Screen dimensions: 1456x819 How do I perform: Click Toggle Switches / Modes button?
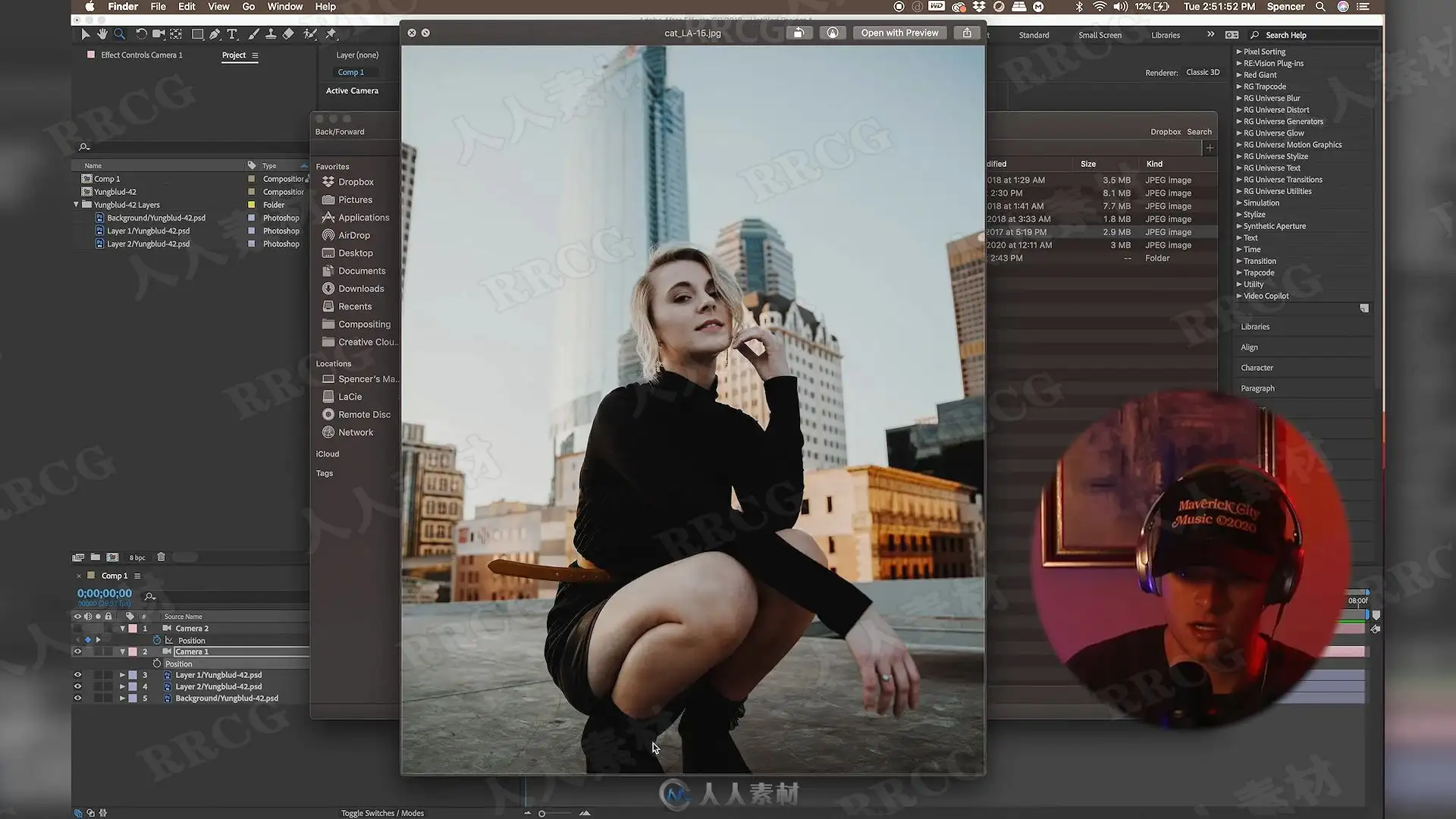tap(382, 813)
